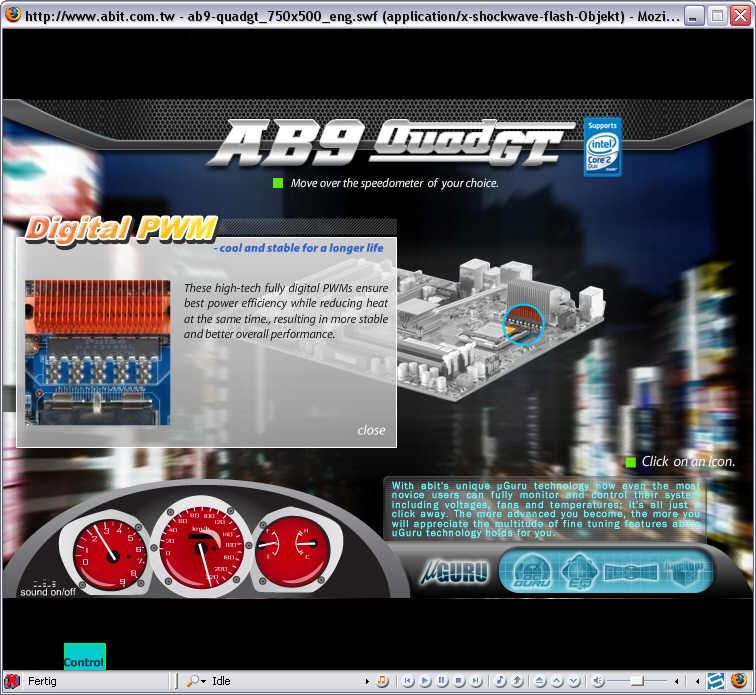This screenshot has width=756, height=695.
Task: Click the volume slider handle
Action: click(x=637, y=681)
